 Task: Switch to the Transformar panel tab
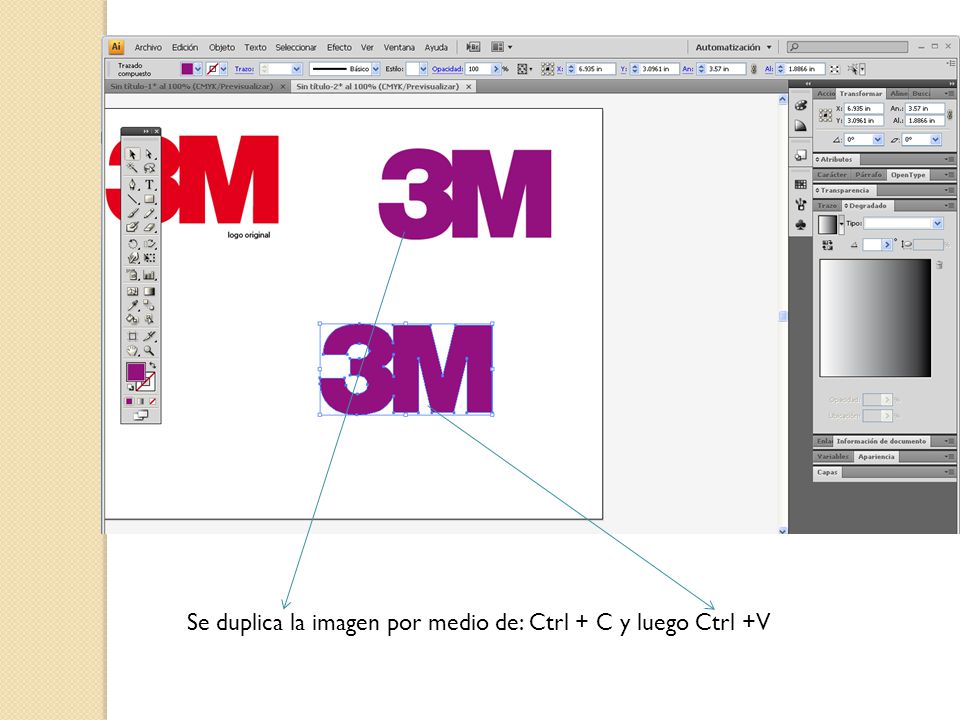click(861, 94)
